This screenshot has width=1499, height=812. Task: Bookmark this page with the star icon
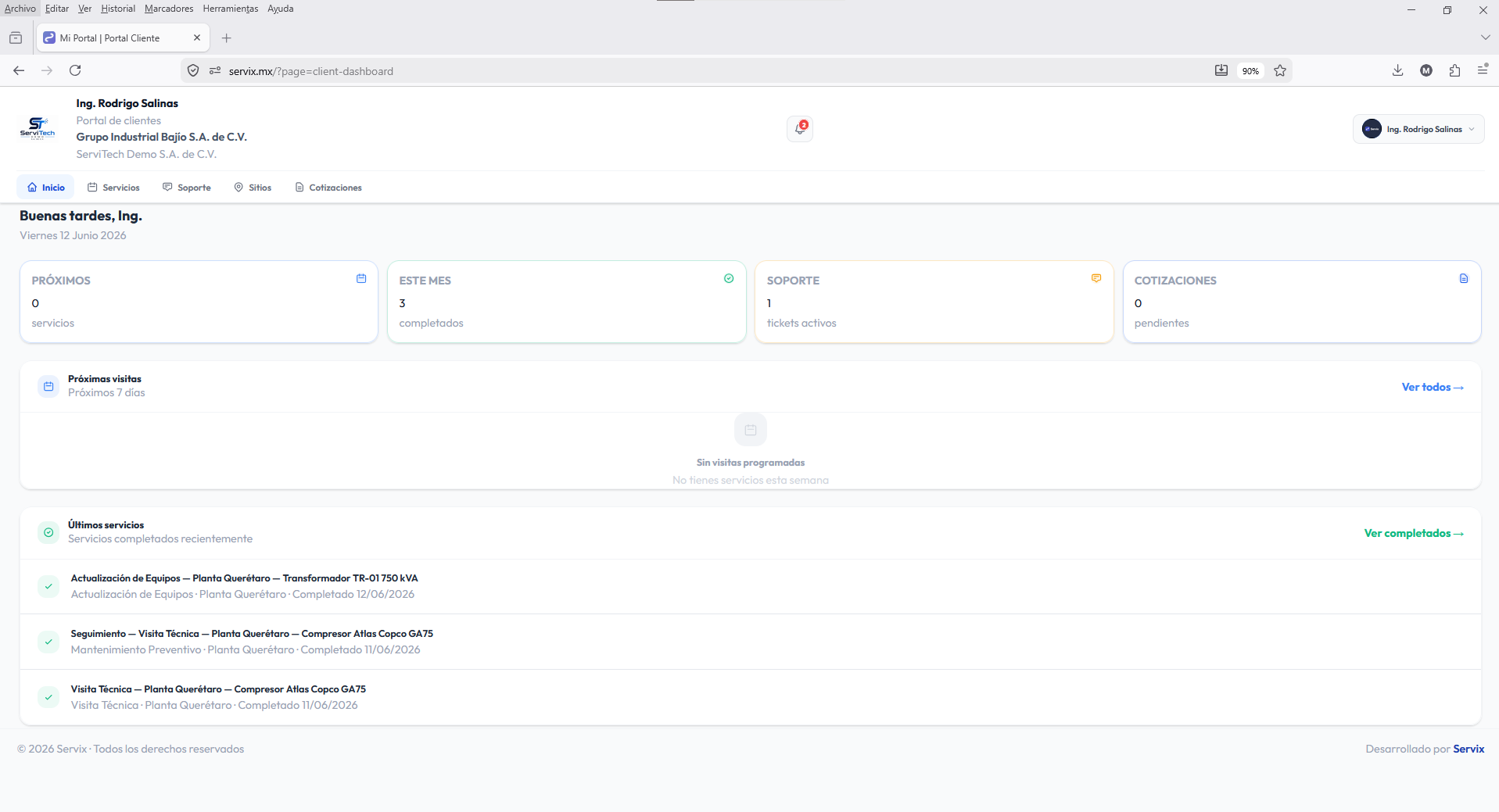coord(1280,70)
